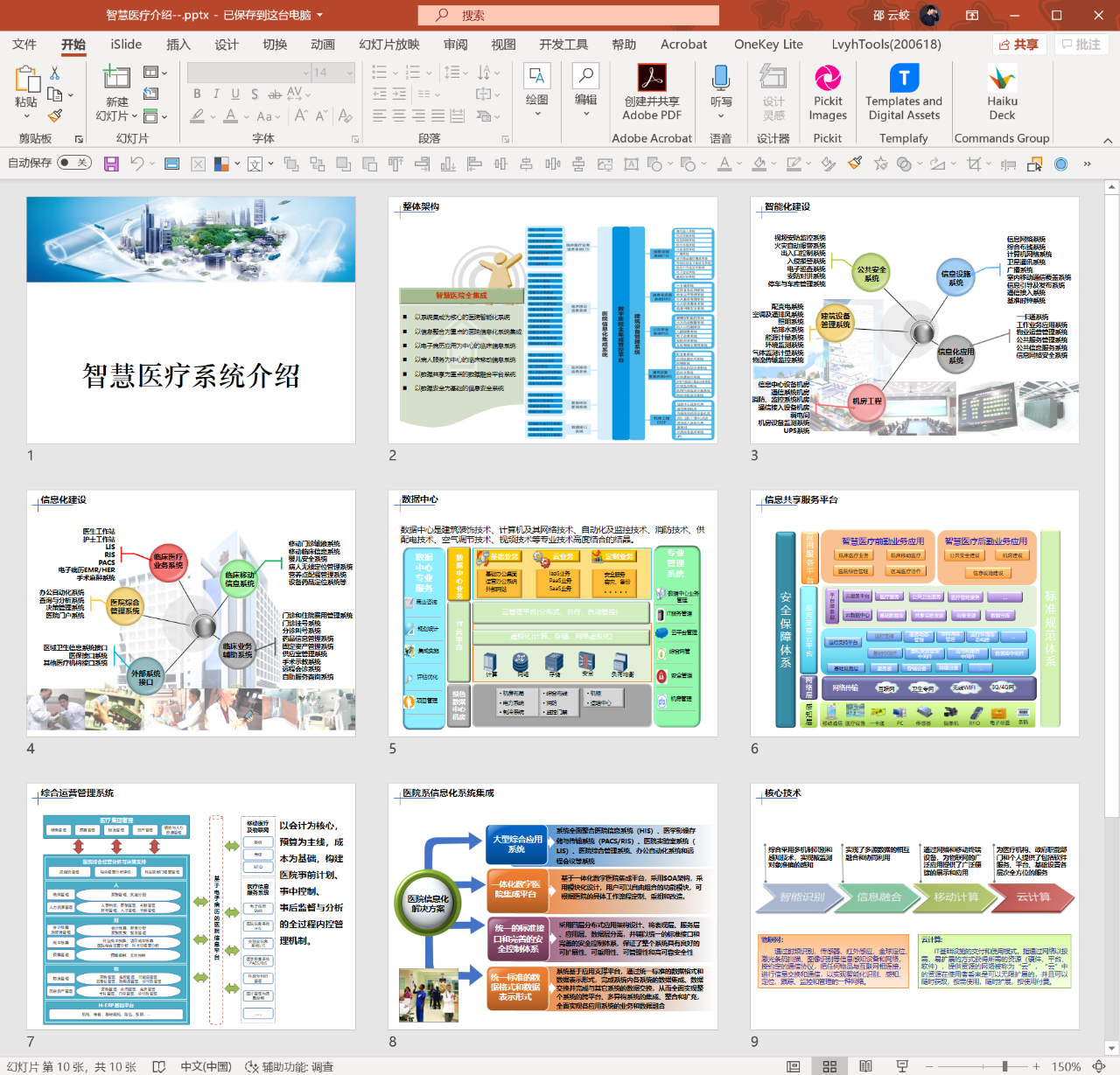1120x1075 pixels.
Task: Toggle Underline formatting
Action: 235,94
